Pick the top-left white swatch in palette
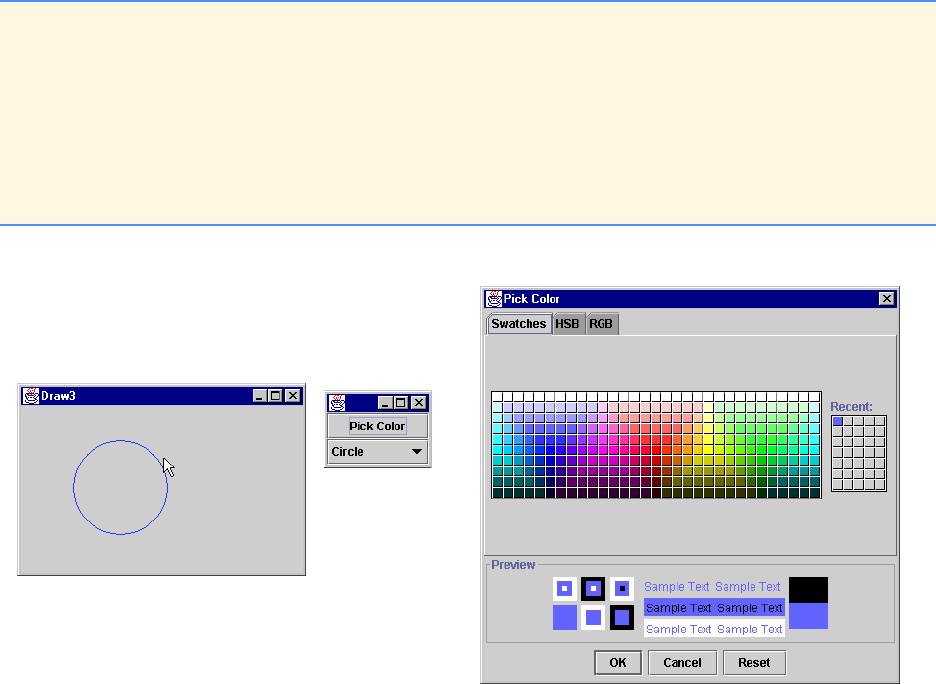The width and height of the screenshot is (936, 684). click(x=497, y=397)
